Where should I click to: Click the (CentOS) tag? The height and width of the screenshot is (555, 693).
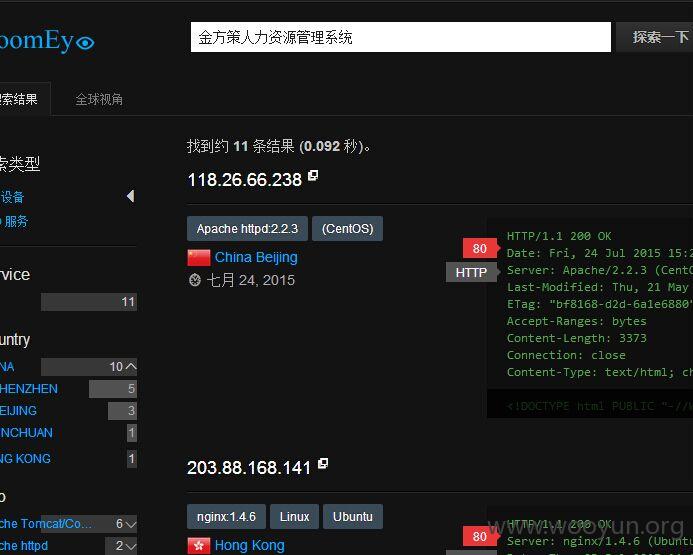tap(347, 229)
